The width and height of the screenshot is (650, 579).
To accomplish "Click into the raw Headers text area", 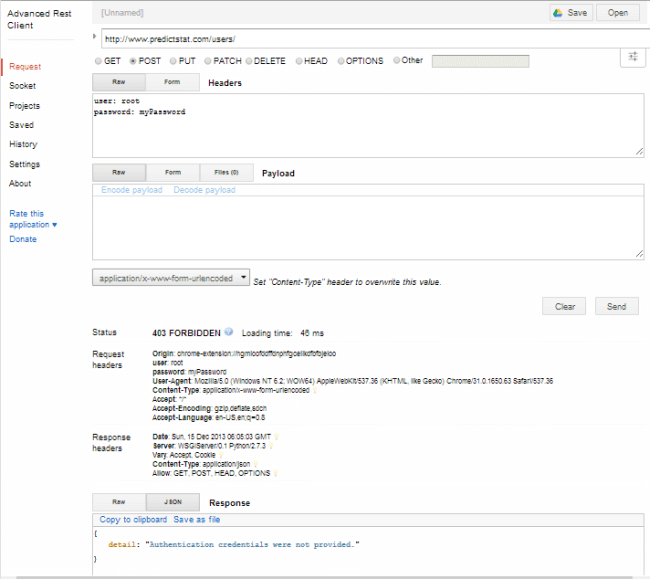I will [368, 126].
